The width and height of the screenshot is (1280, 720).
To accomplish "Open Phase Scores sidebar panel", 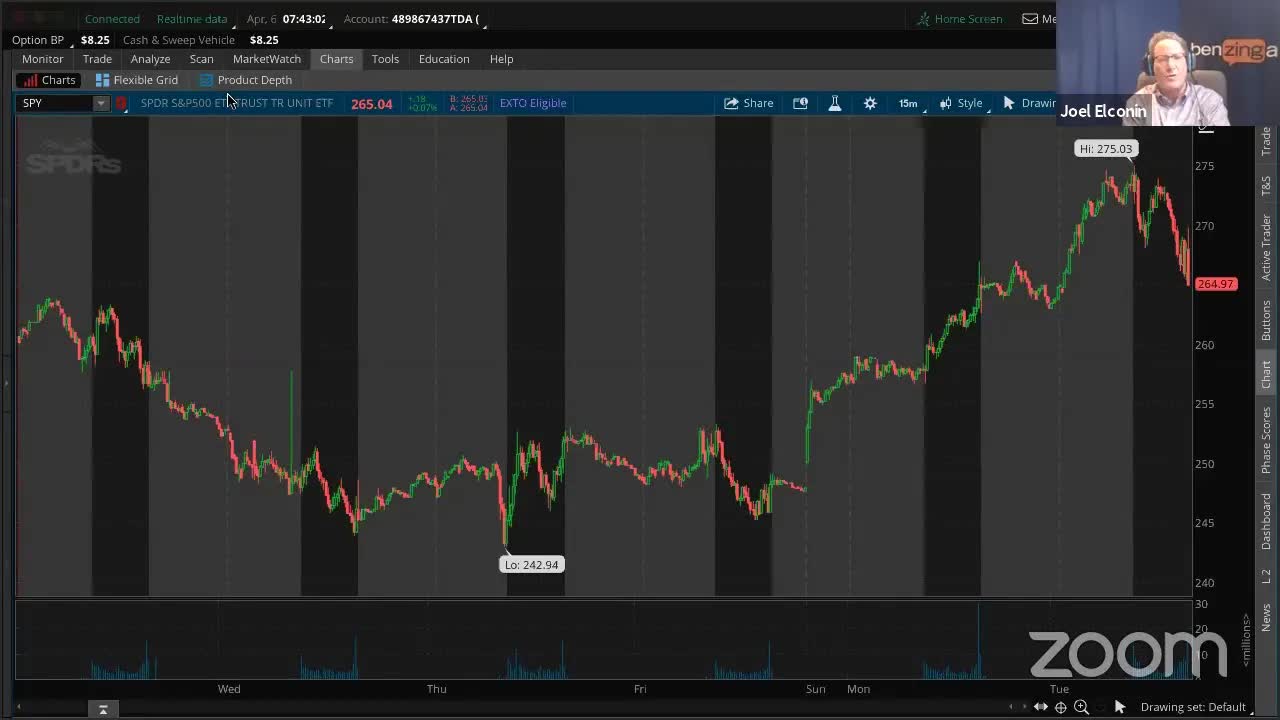I will [1266, 440].
